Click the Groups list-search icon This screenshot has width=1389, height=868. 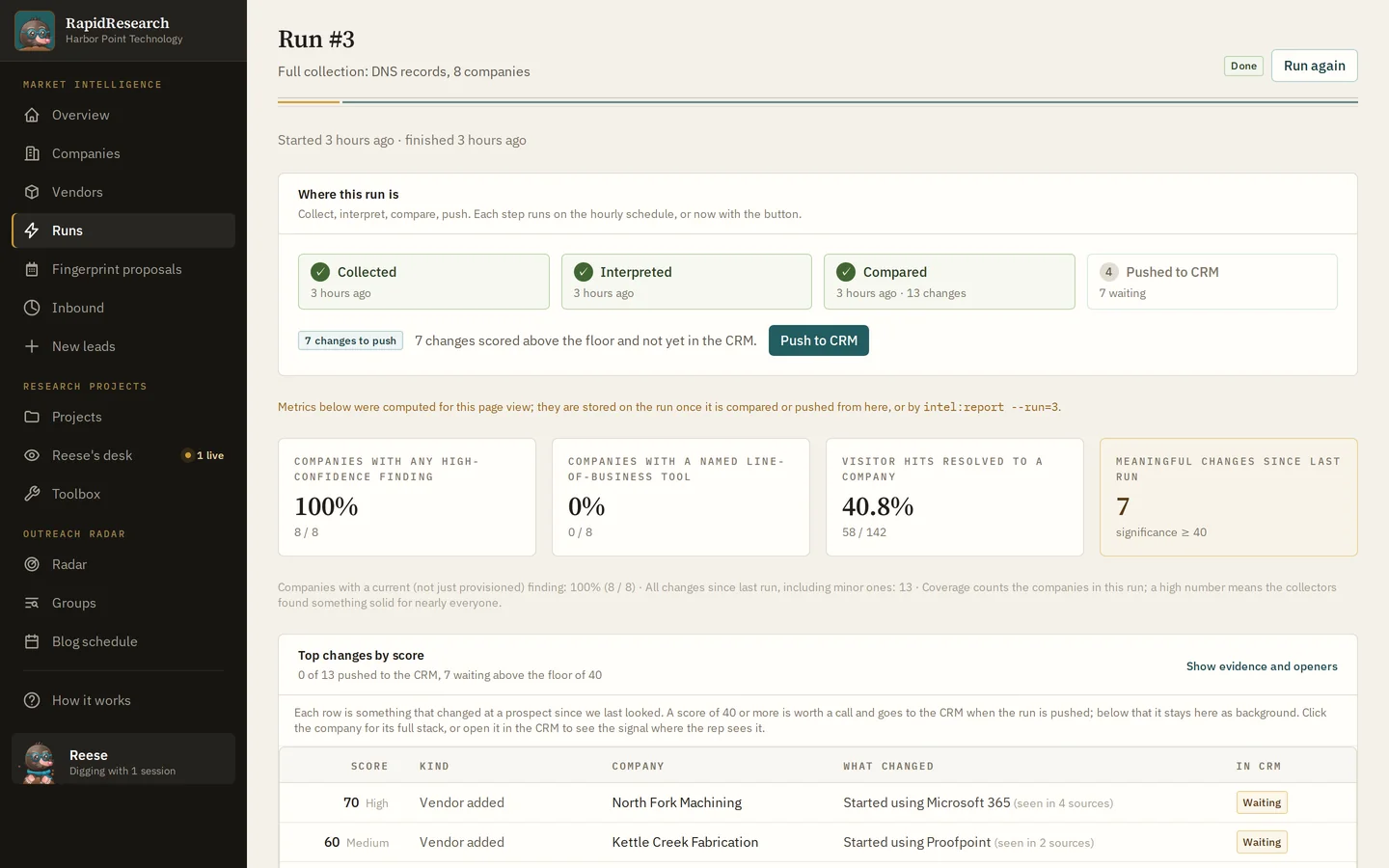[32, 603]
